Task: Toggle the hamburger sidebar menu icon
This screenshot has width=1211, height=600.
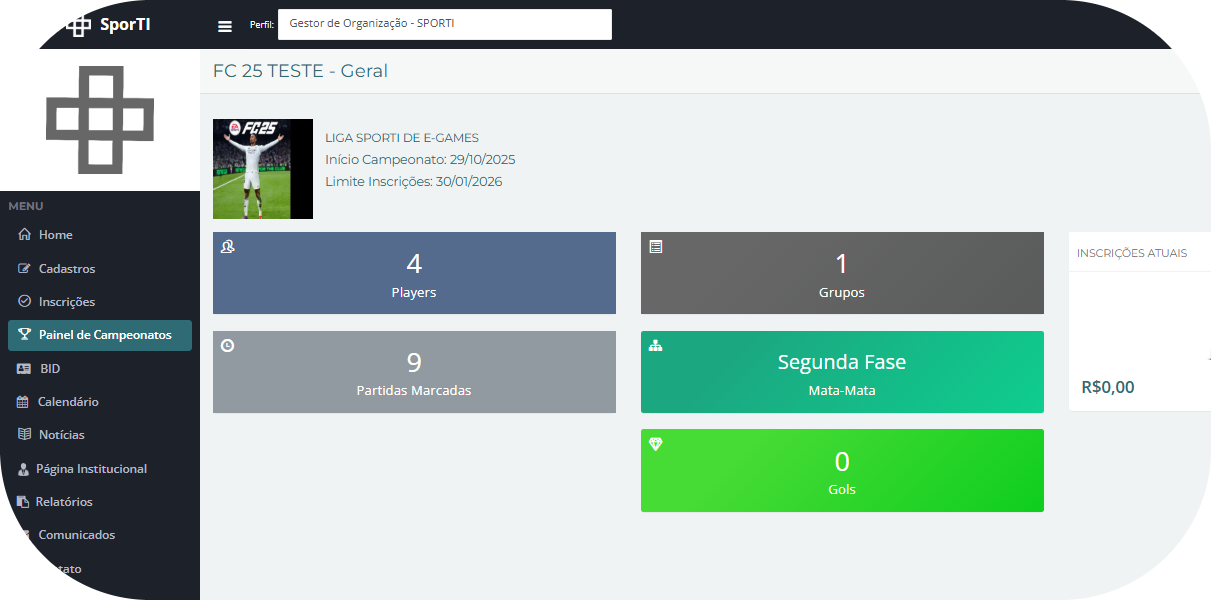Action: pyautogui.click(x=225, y=26)
